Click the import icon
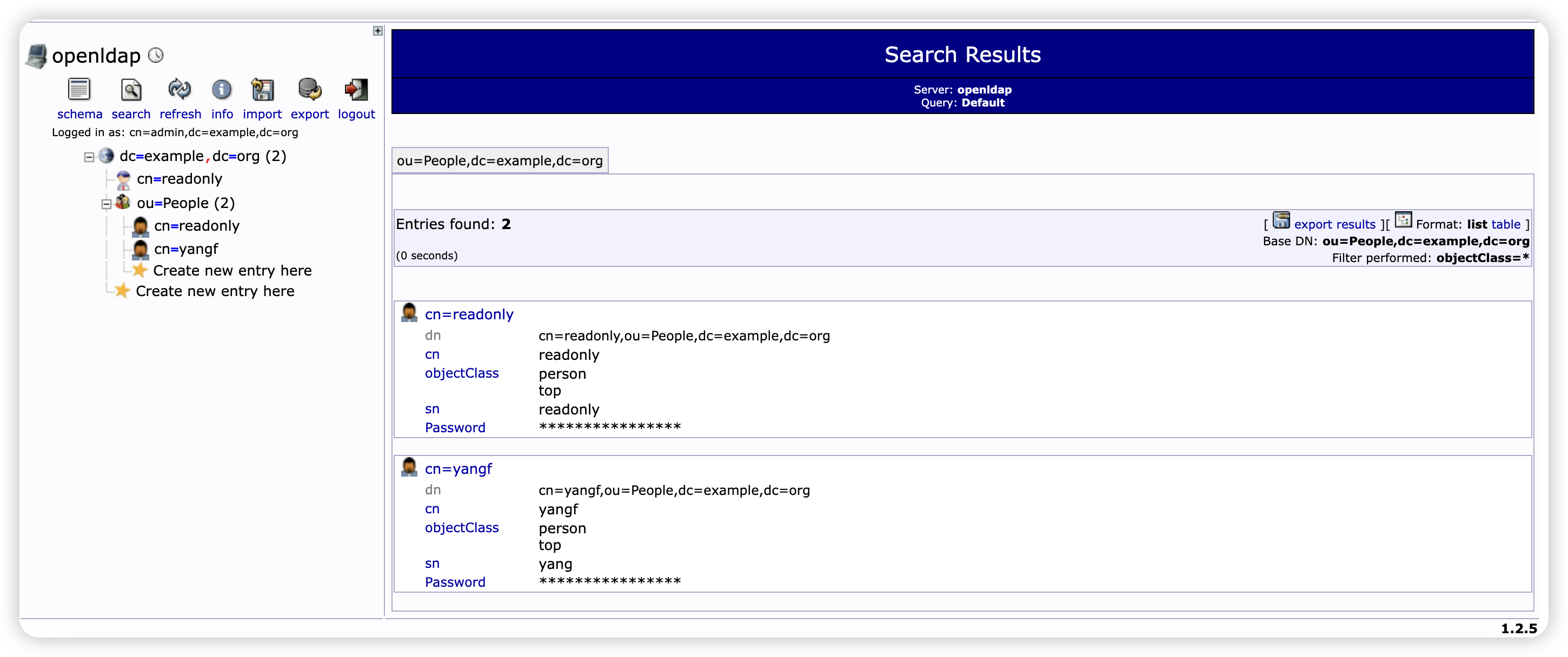 pyautogui.click(x=262, y=90)
